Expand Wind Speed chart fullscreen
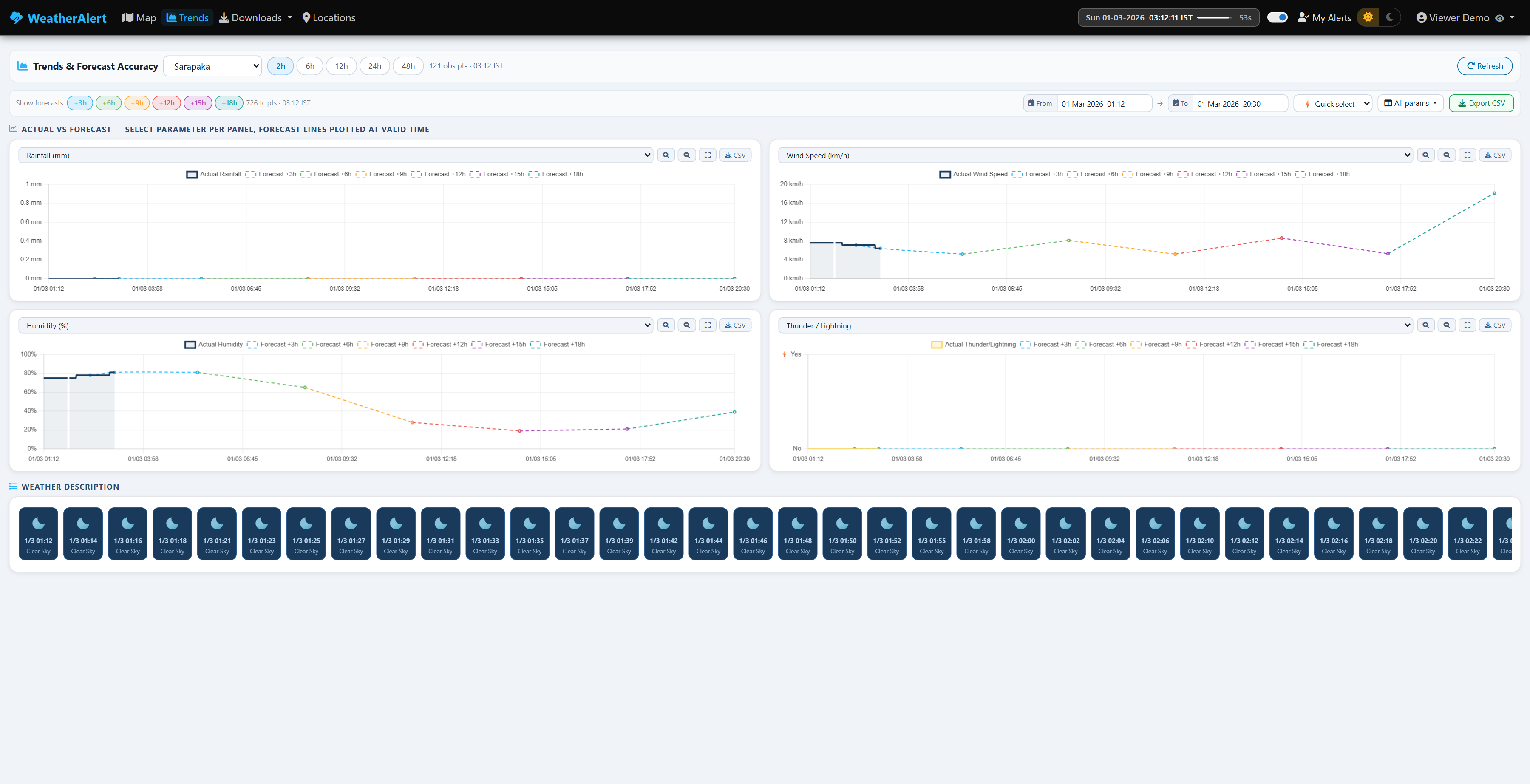 click(x=1467, y=155)
